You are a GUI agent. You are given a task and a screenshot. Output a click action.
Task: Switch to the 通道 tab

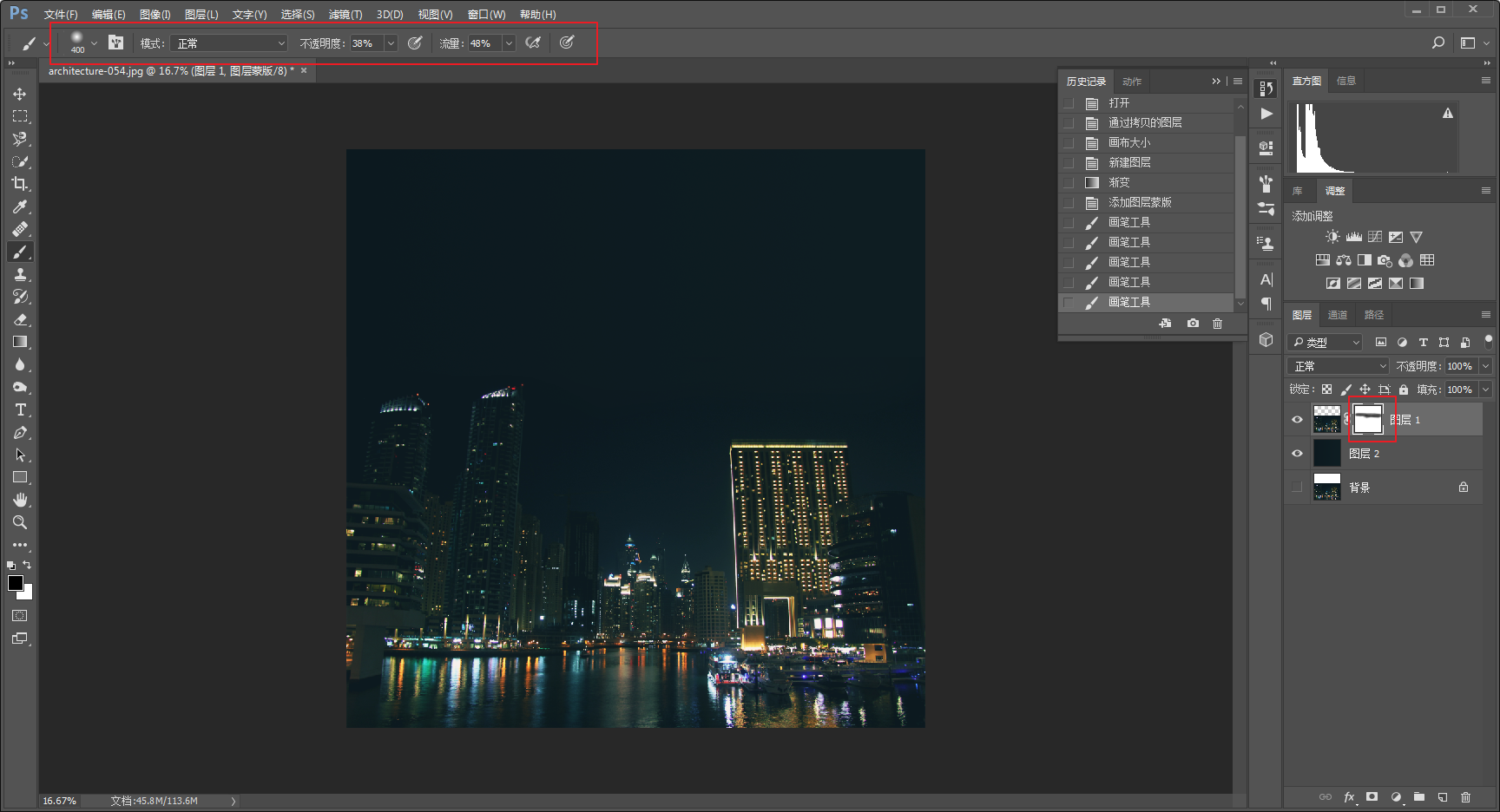click(1338, 315)
